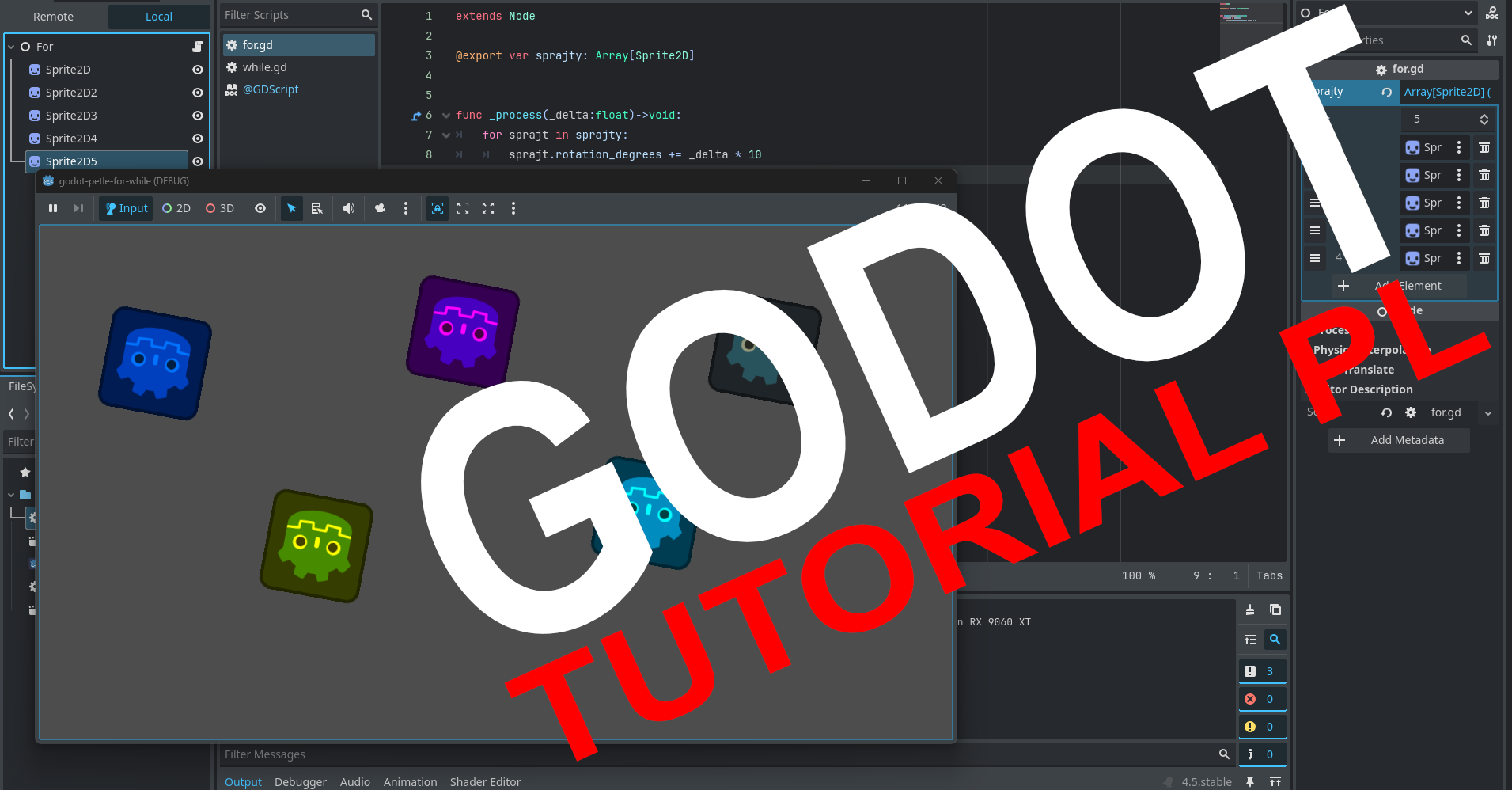Click the Add Metadata button
Screen dimensions: 1512x790
pos(1399,440)
